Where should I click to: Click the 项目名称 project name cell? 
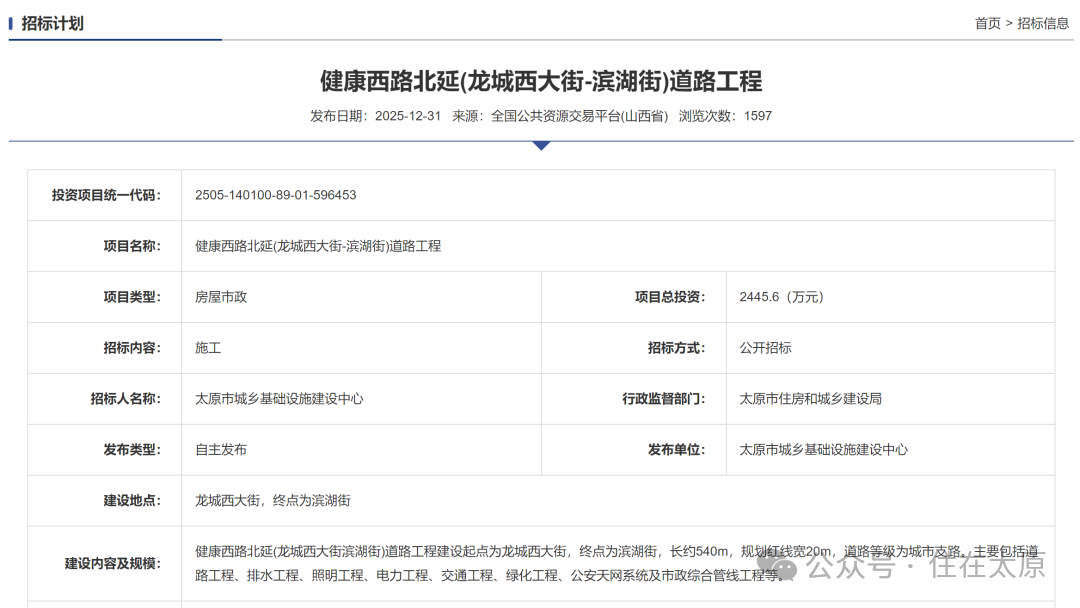(x=320, y=246)
